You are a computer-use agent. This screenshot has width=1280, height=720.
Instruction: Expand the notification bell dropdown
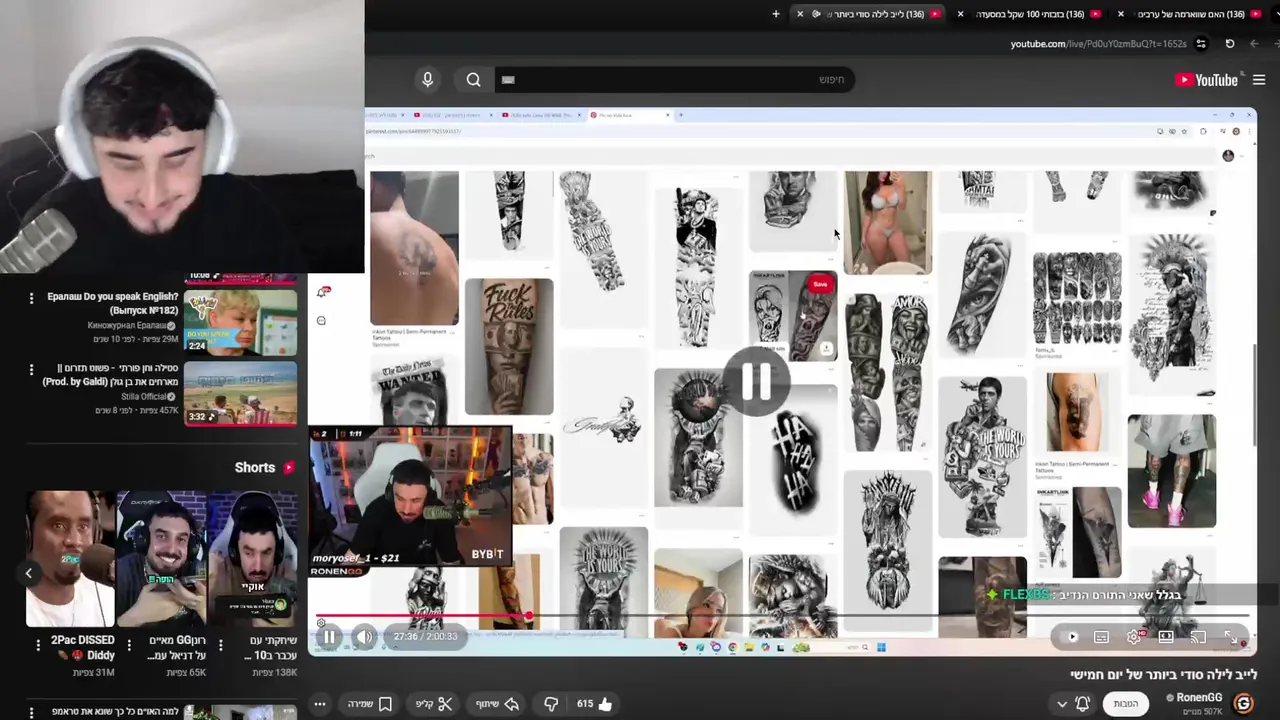click(1073, 704)
